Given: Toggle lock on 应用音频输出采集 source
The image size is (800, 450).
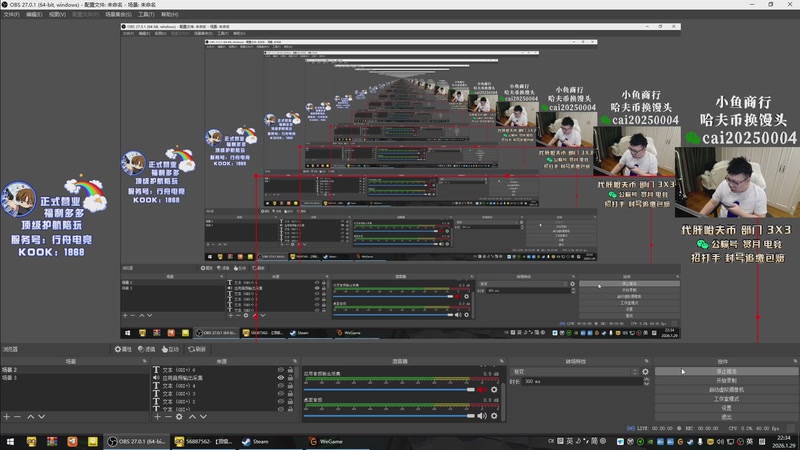Looking at the screenshot, I should (290, 378).
